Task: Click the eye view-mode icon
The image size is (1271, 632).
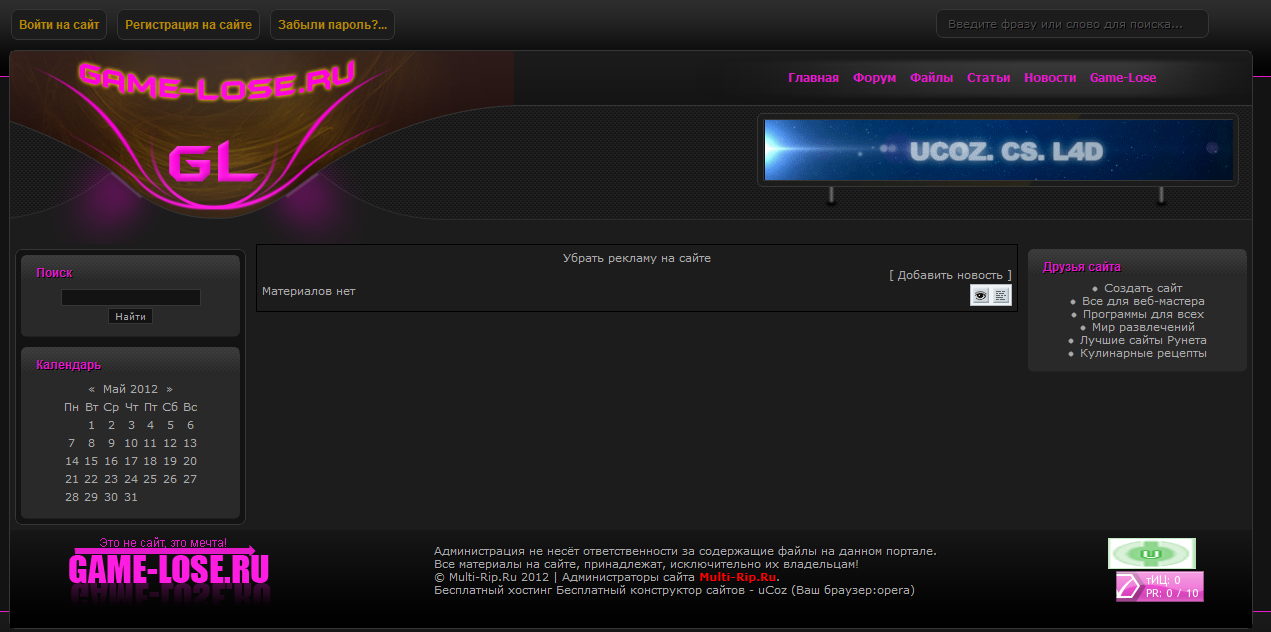Action: pos(980,295)
